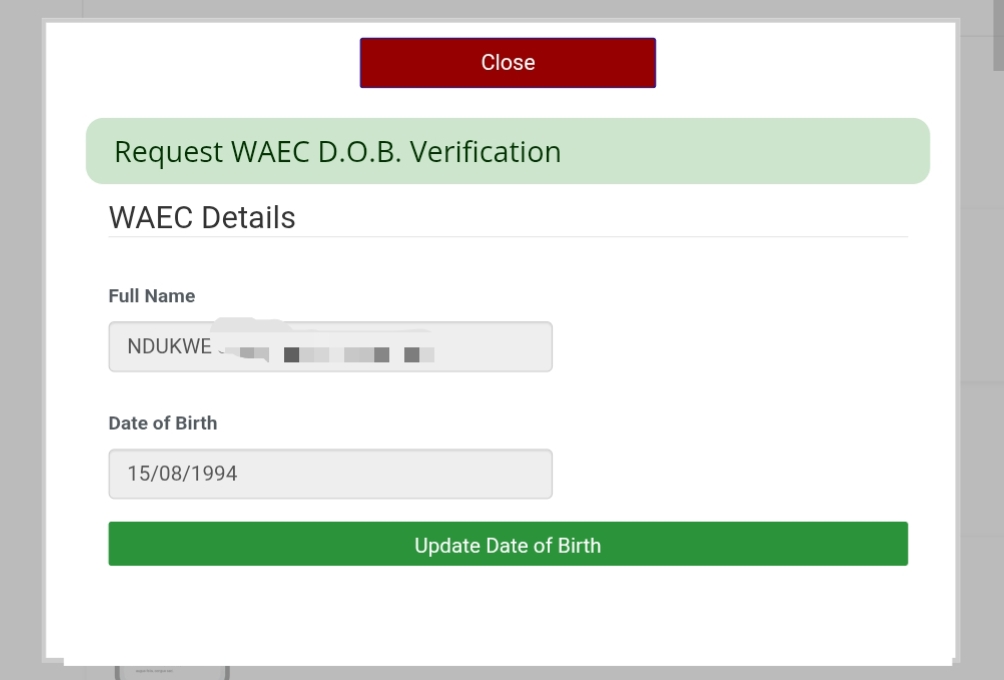Click the page scrollbar thumb at right edge
1004x680 pixels.
click(998, 35)
